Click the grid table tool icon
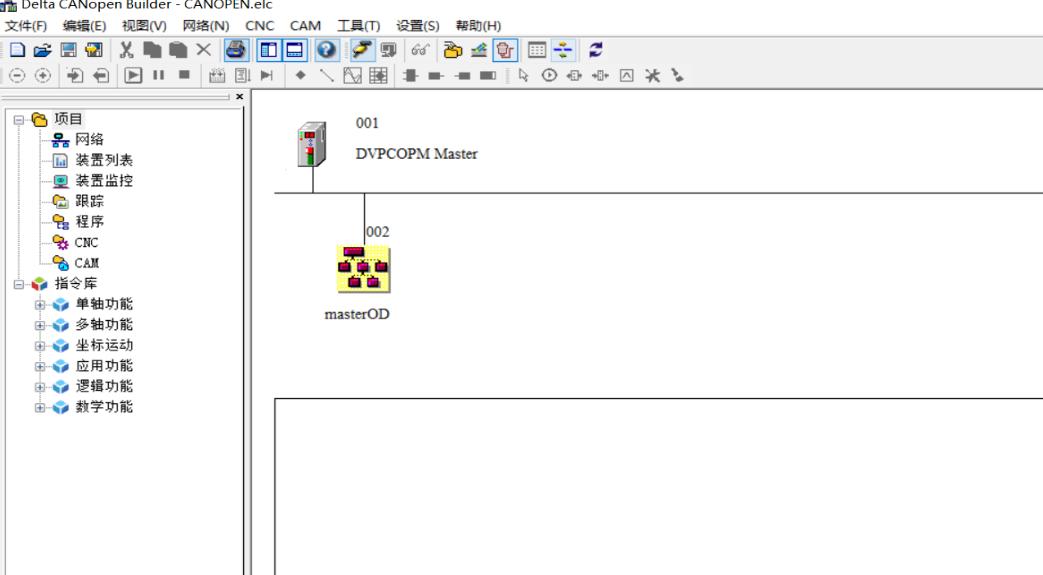The height and width of the screenshot is (575, 1043). (x=378, y=75)
